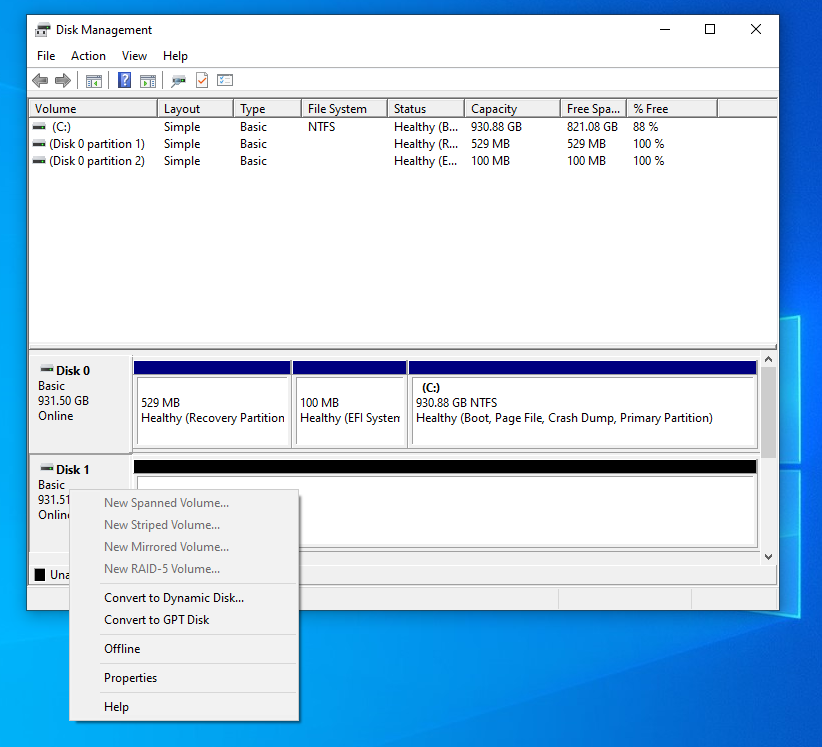Viewport: 822px width, 747px height.
Task: Select Help in the context menu
Action: [x=184, y=707]
